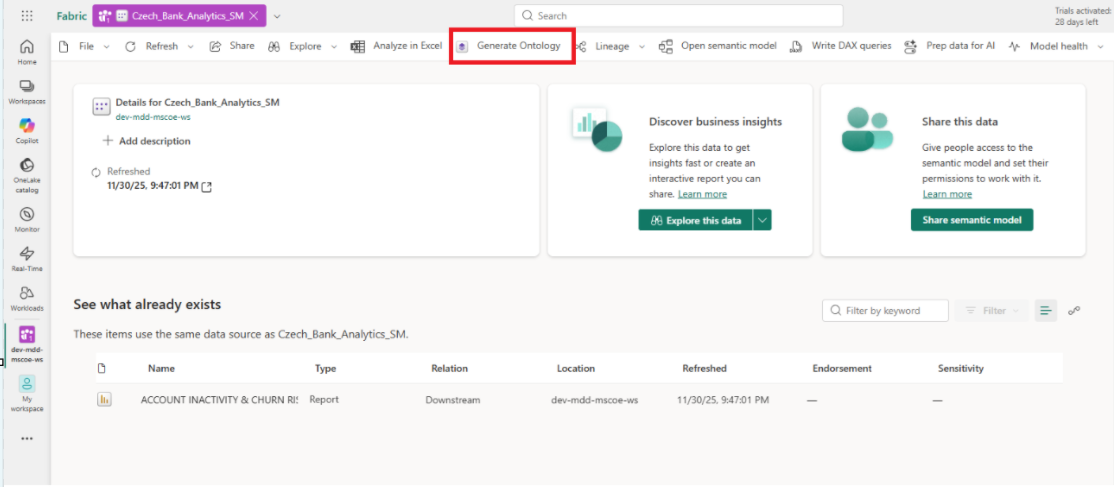Click the app launcher grid icon
The height and width of the screenshot is (487, 1114).
click(x=27, y=16)
